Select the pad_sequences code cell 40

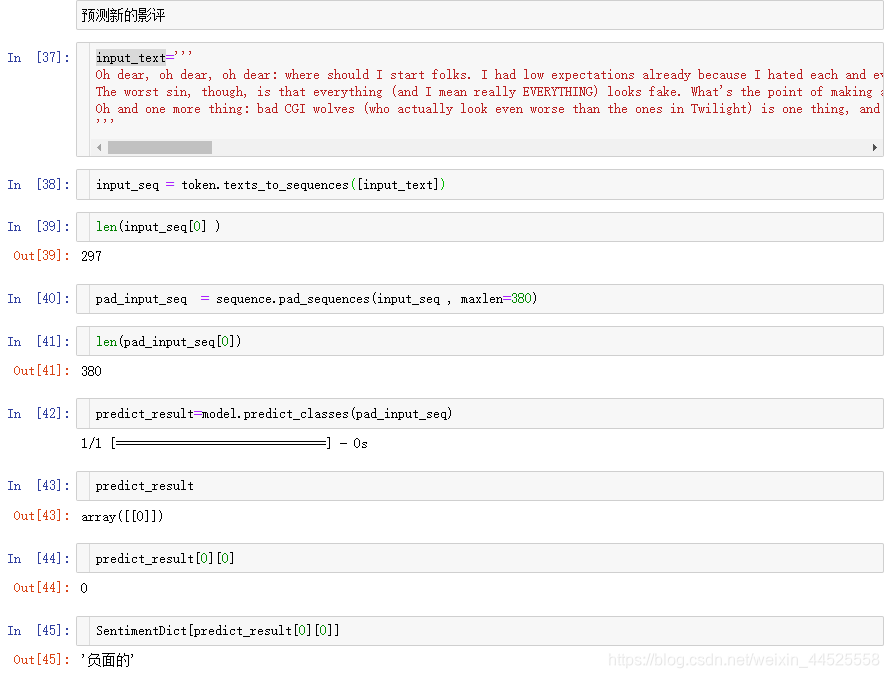point(480,299)
